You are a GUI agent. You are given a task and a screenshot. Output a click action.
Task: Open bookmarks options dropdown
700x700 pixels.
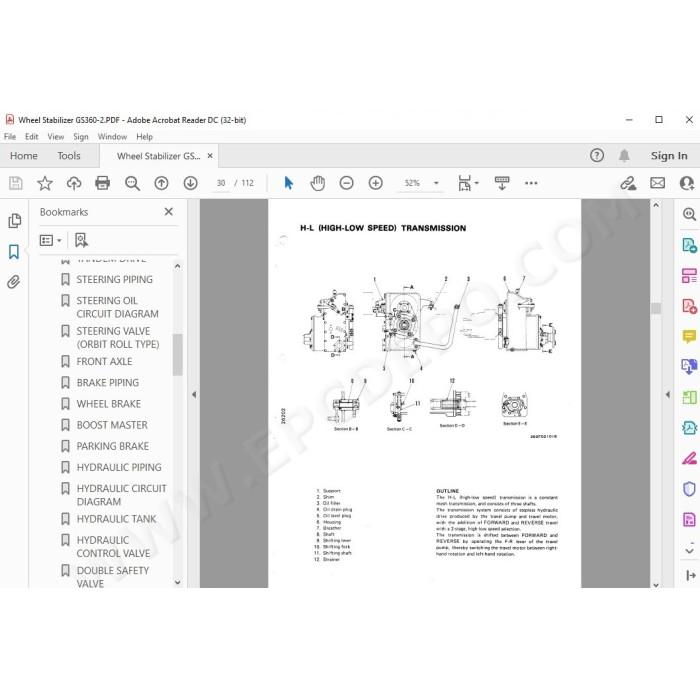(50, 241)
